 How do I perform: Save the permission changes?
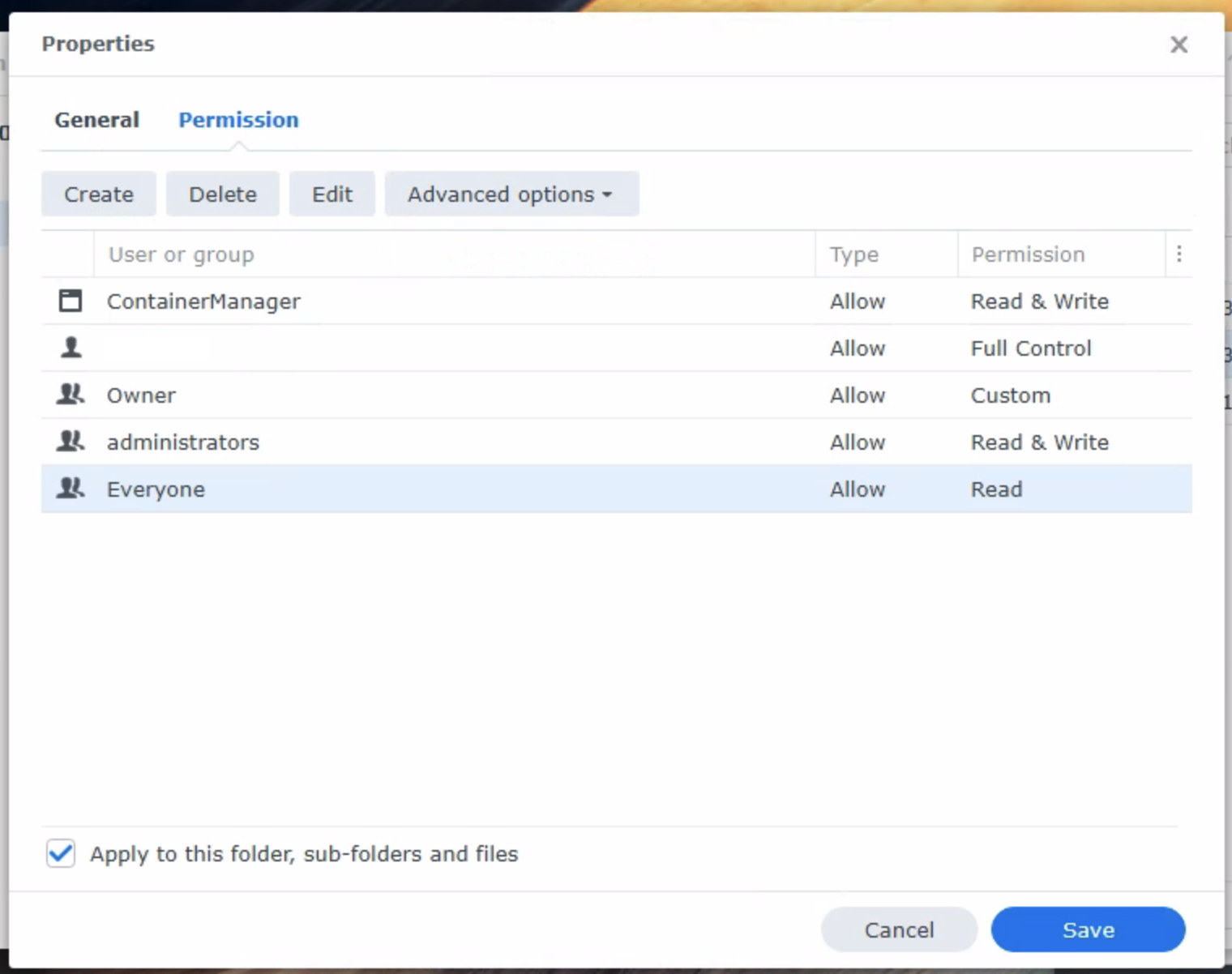coord(1088,929)
